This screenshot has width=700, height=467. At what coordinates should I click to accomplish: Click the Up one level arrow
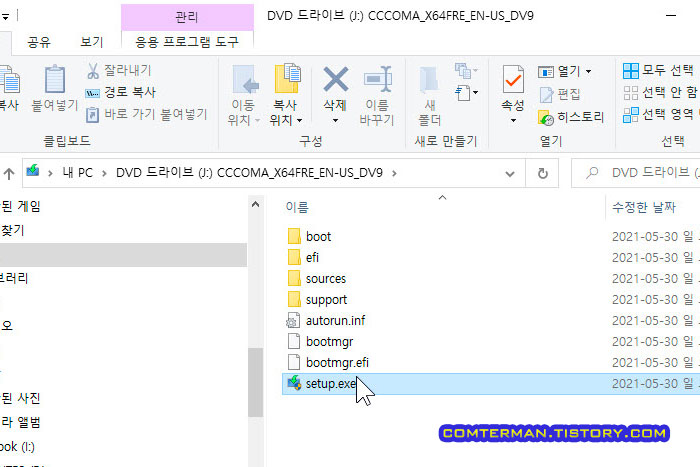(9, 173)
